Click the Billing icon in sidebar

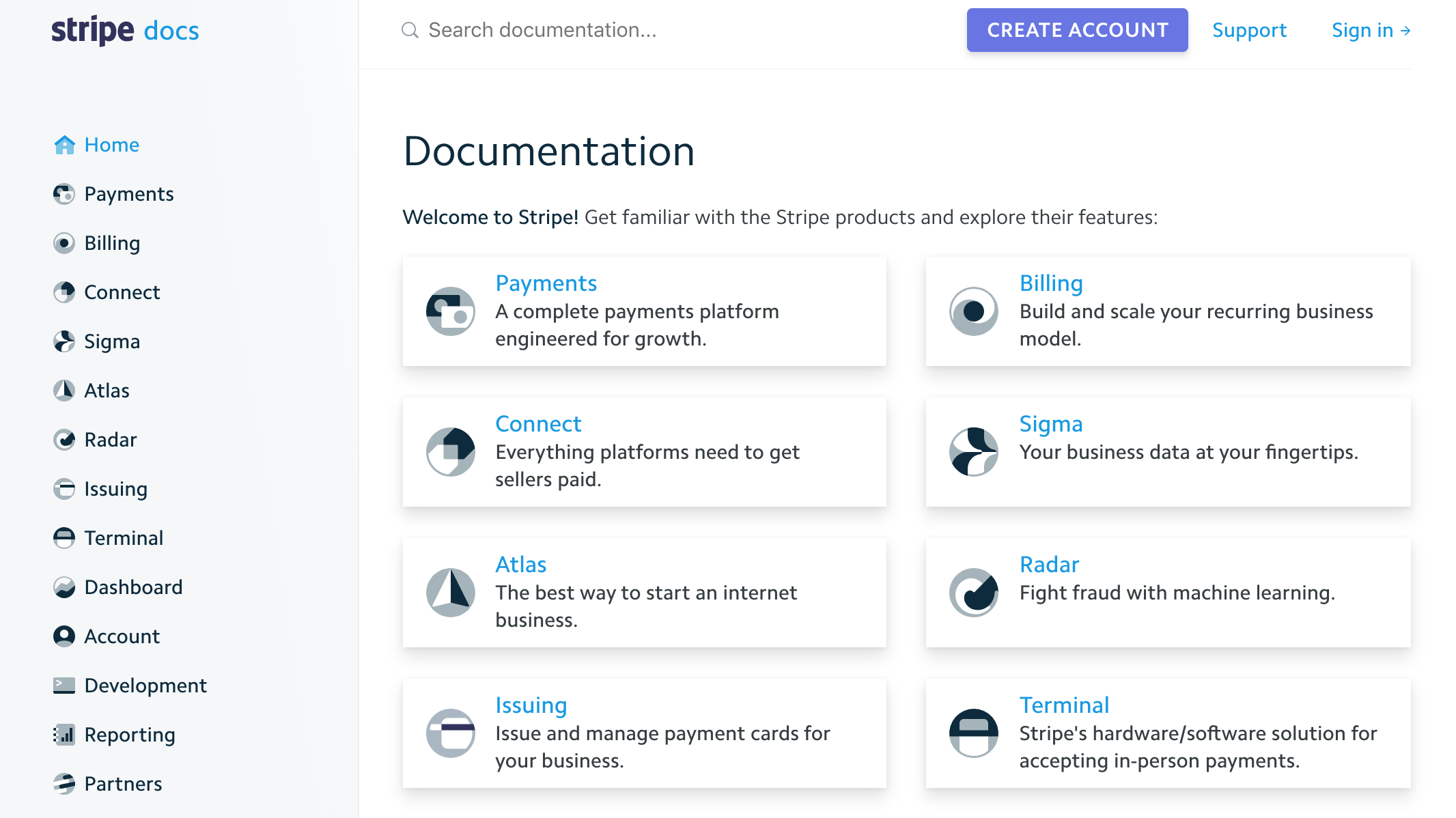click(64, 243)
